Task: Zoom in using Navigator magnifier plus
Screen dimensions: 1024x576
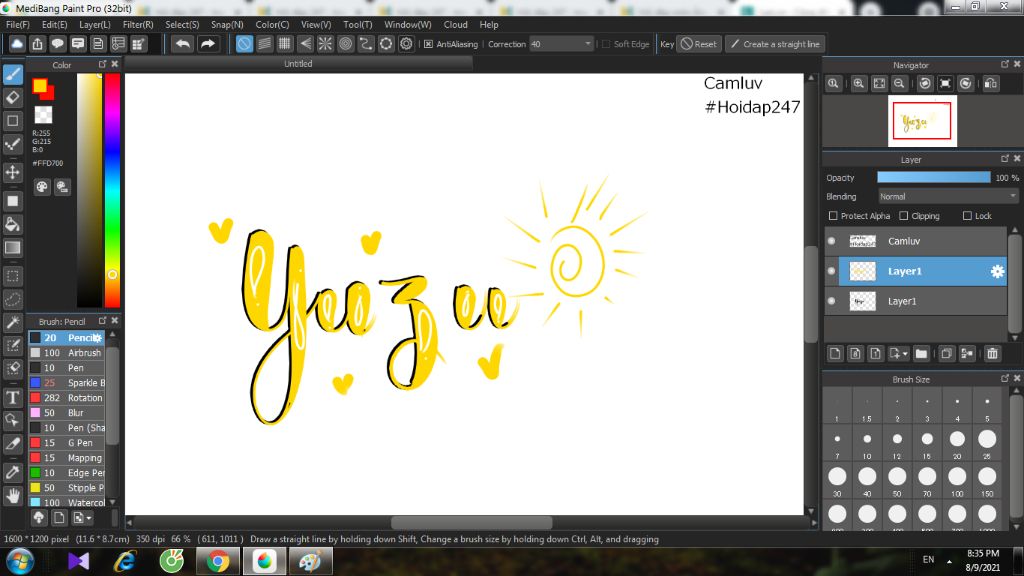Action: point(859,84)
